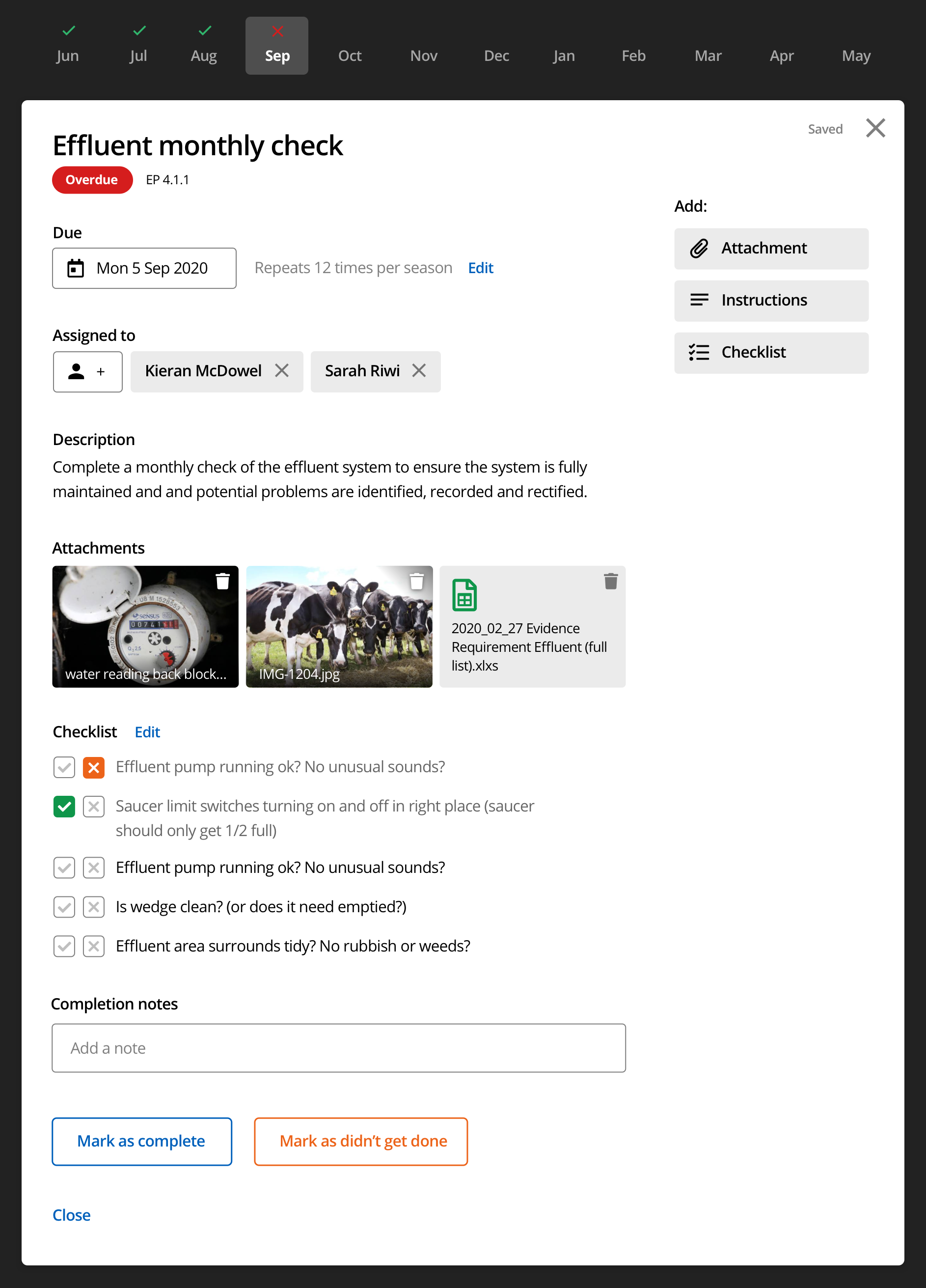This screenshot has height=1288, width=926.
Task: Edit the Checklist items
Action: 147,732
